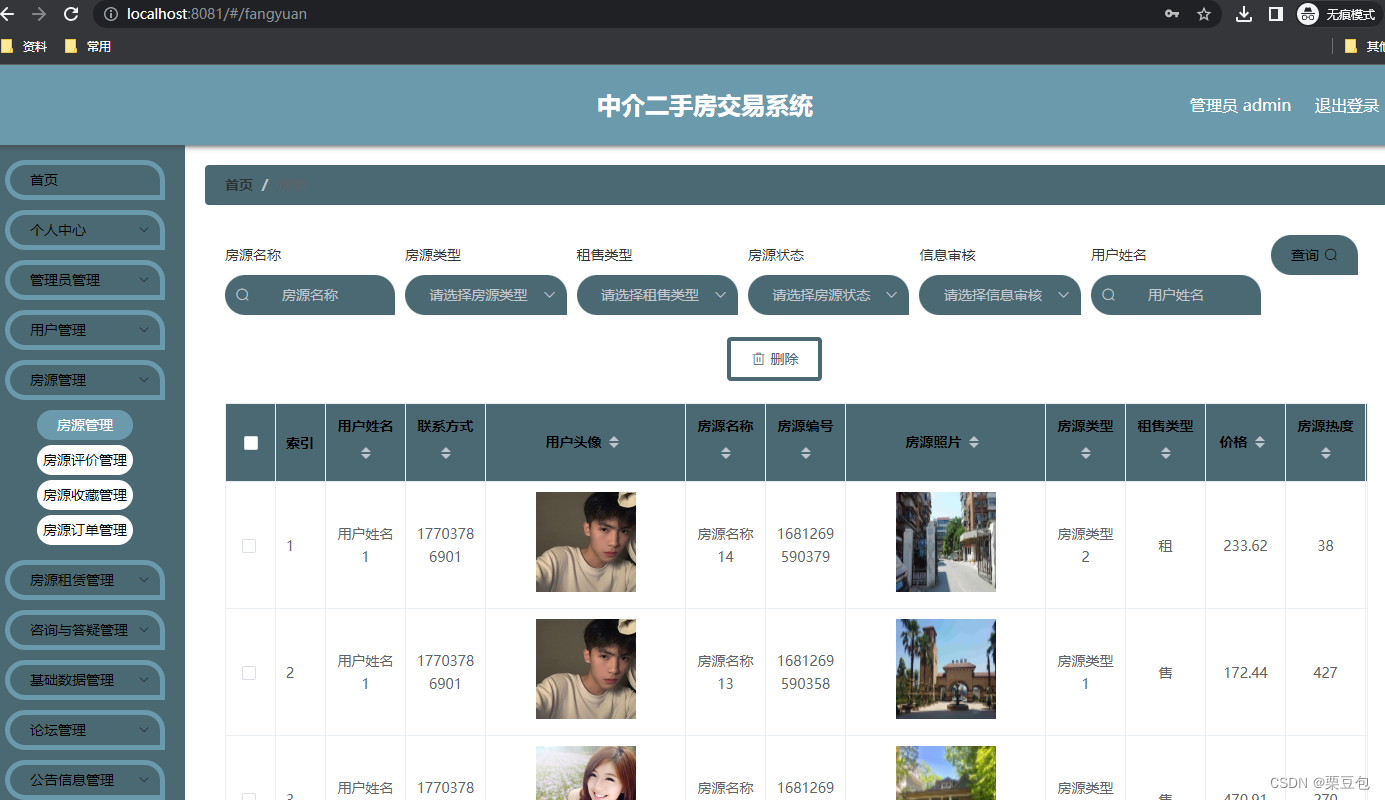Click the browser address bar URL
The width and height of the screenshot is (1385, 800).
(x=217, y=14)
